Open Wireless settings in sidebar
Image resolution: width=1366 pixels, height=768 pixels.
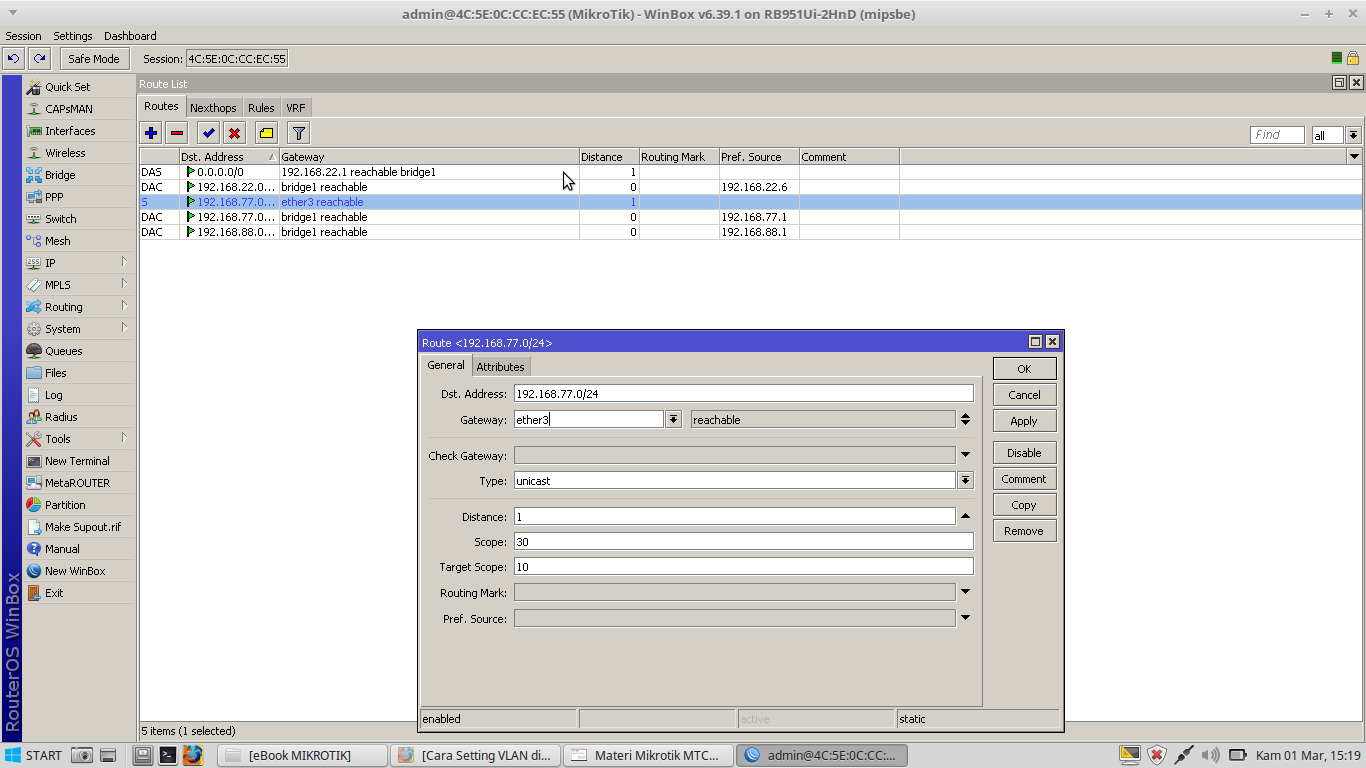click(79, 153)
